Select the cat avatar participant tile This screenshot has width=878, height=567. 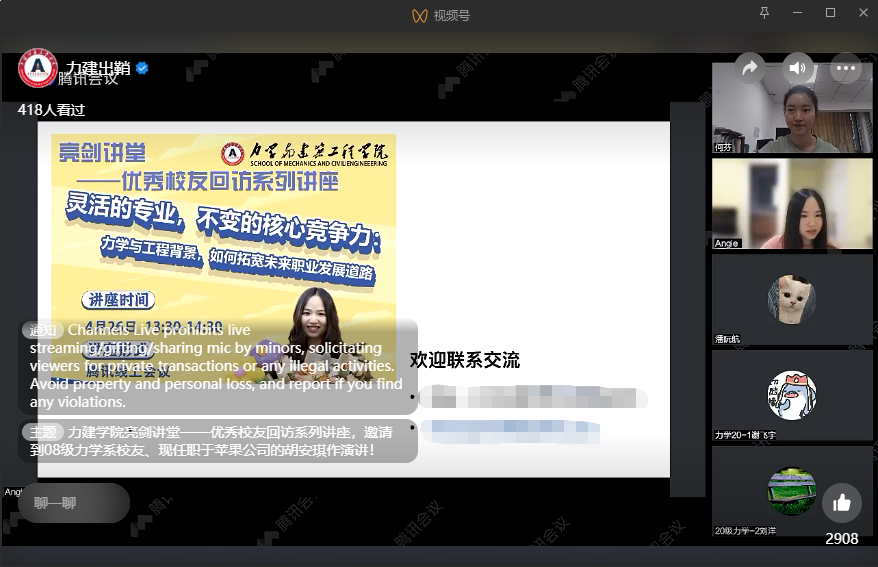pos(778,299)
